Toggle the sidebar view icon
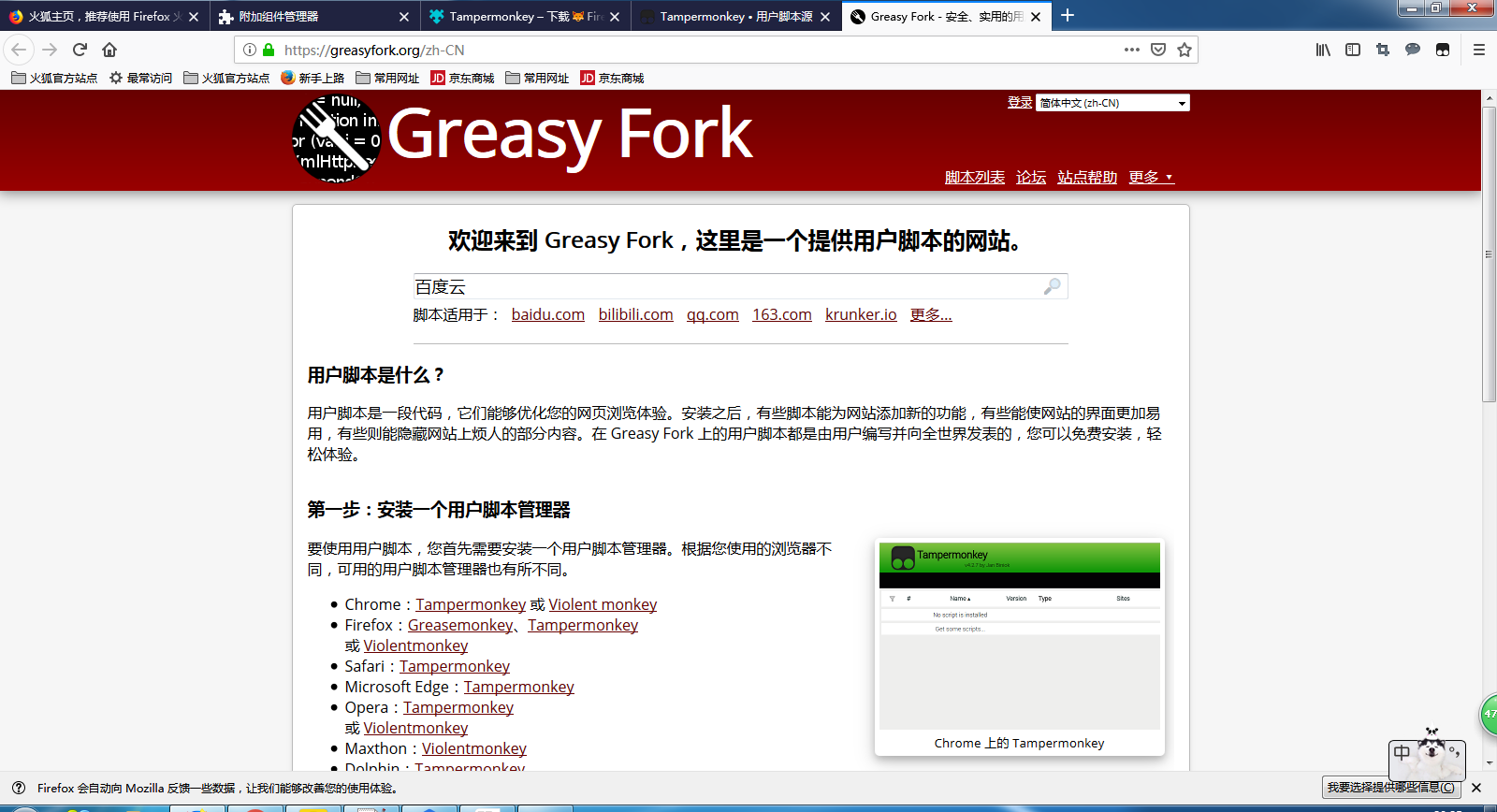The height and width of the screenshot is (812, 1497). coord(1353,50)
